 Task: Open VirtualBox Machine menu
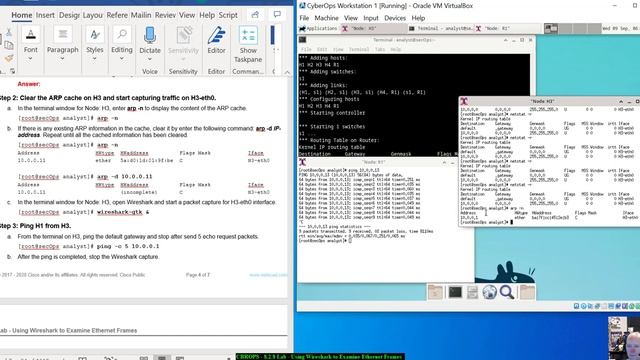coord(327,18)
